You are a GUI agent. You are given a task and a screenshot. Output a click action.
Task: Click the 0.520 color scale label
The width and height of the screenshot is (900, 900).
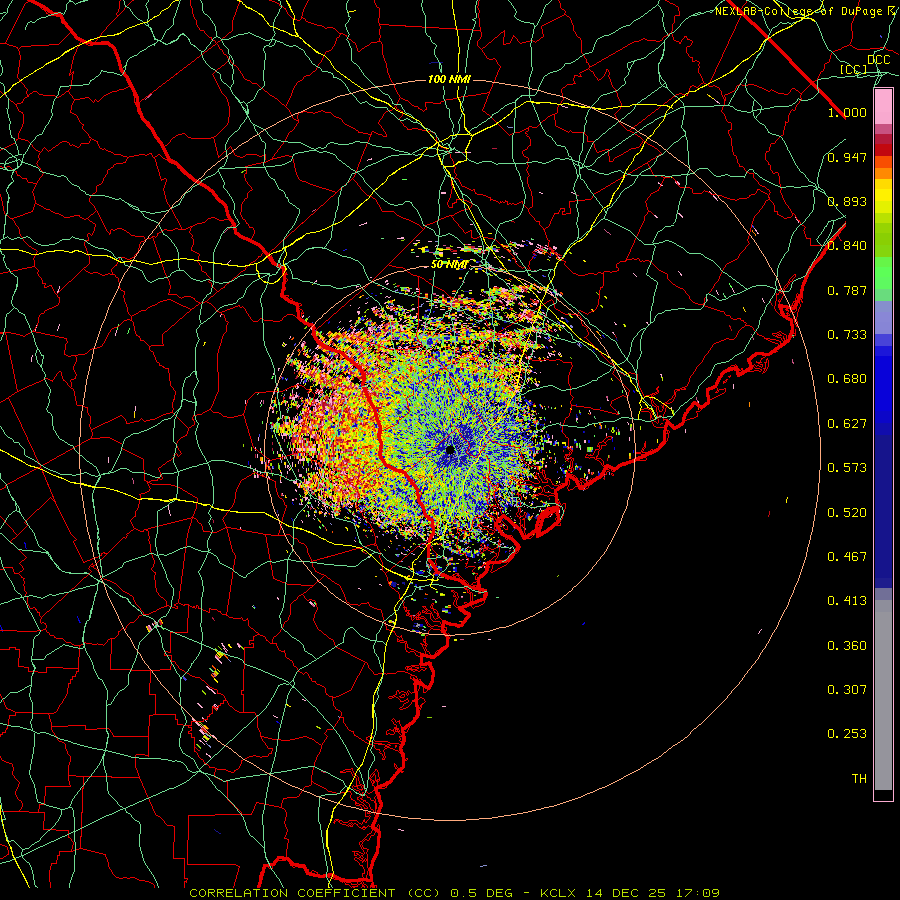(847, 513)
